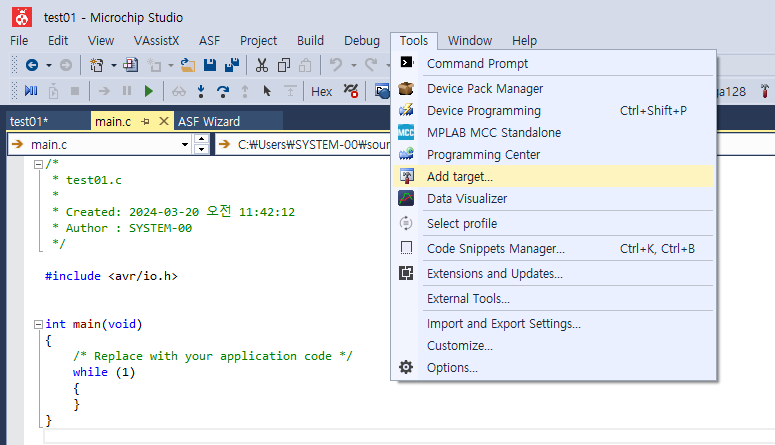Open the Project menu

(258, 41)
